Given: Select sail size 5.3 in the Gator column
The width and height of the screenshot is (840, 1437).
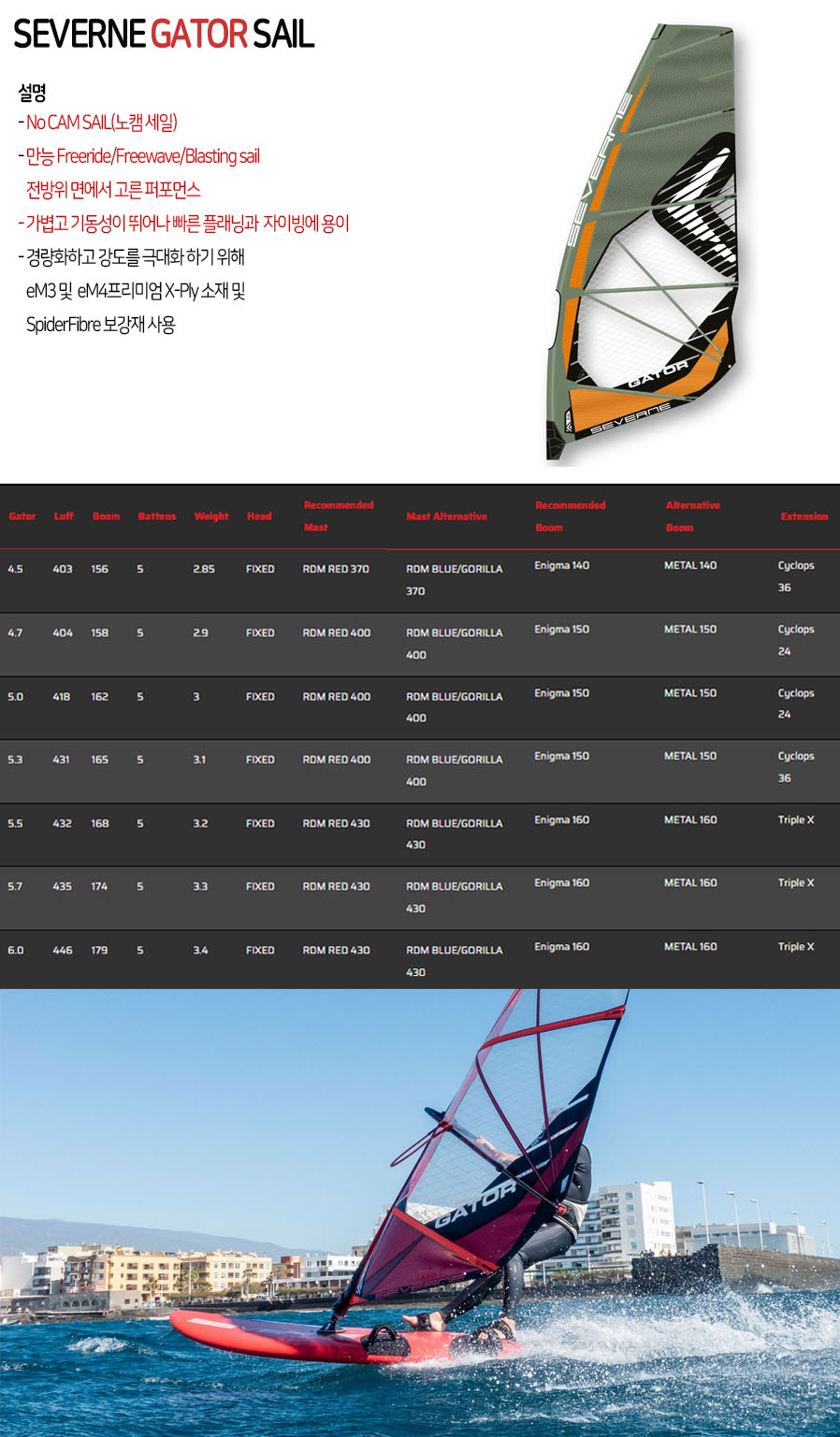Looking at the screenshot, I should 15,760.
